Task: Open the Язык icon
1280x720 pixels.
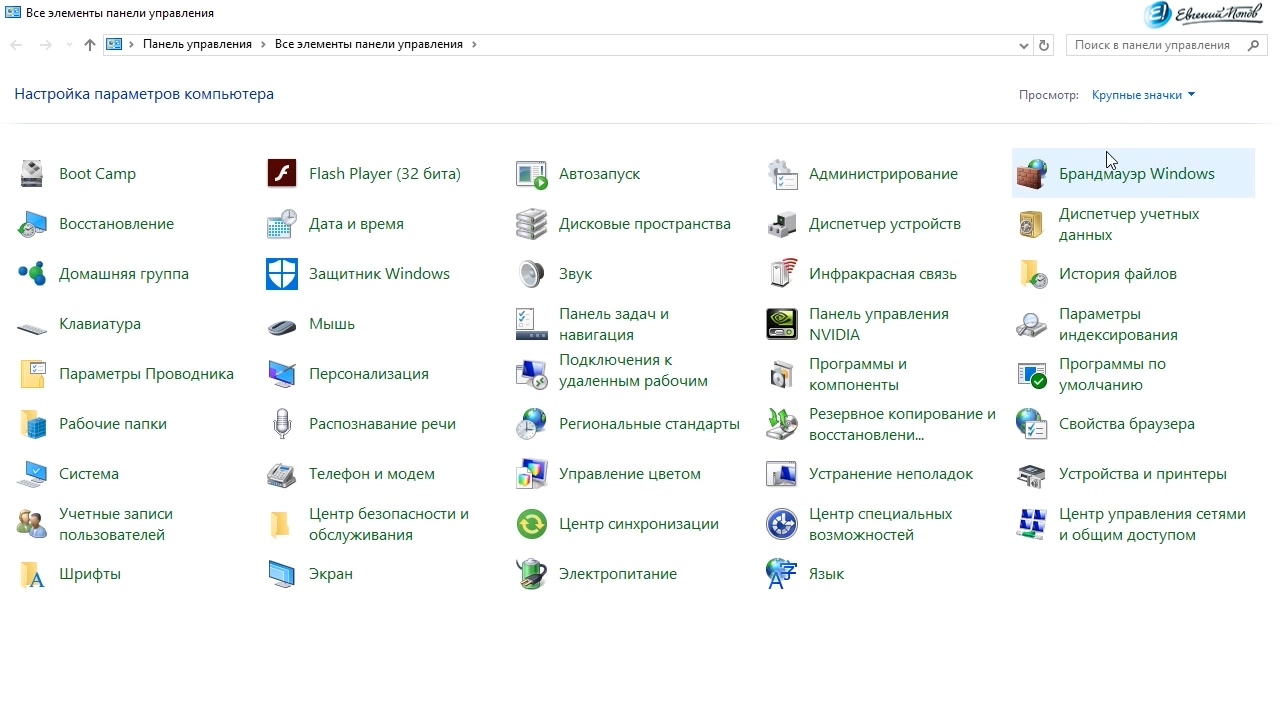Action: 782,574
